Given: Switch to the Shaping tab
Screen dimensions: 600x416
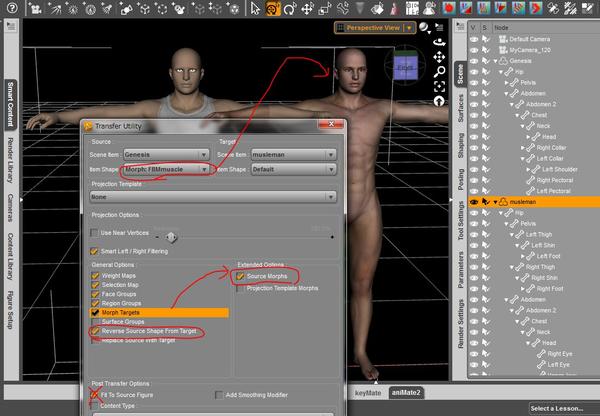Looking at the screenshot, I should coord(460,145).
